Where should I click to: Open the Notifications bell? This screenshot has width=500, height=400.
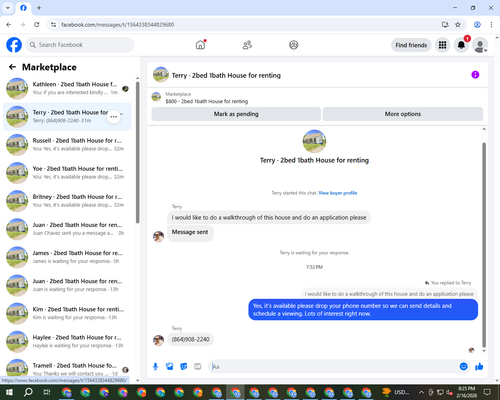point(461,45)
